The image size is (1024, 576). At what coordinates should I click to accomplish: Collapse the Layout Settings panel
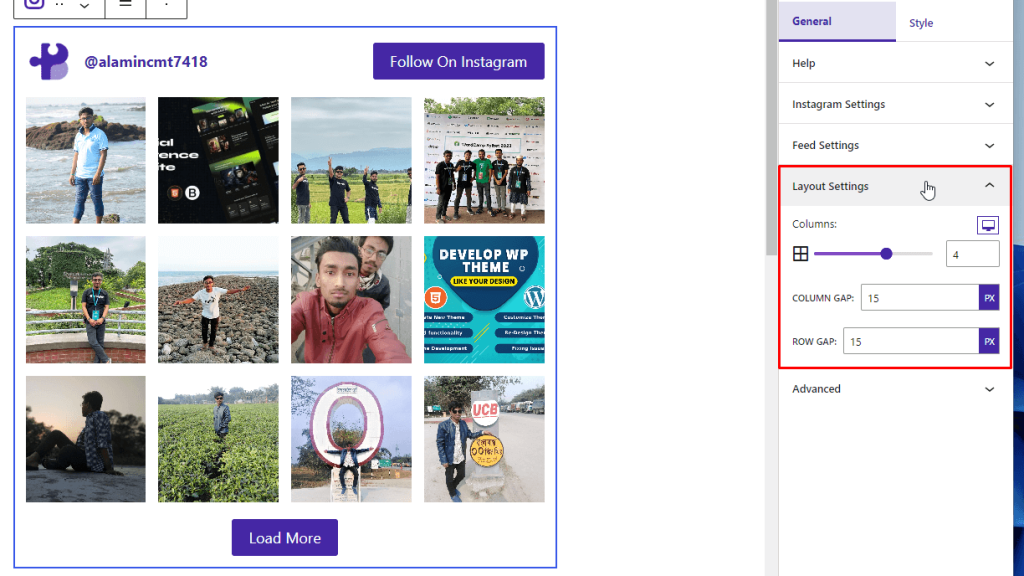coord(989,185)
